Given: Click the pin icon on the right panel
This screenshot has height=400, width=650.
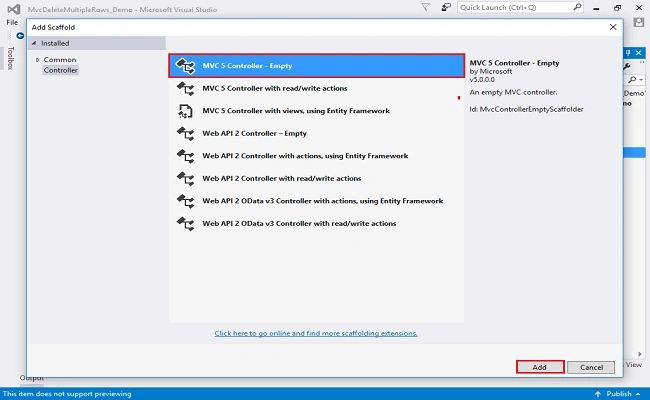Looking at the screenshot, I should [628, 53].
